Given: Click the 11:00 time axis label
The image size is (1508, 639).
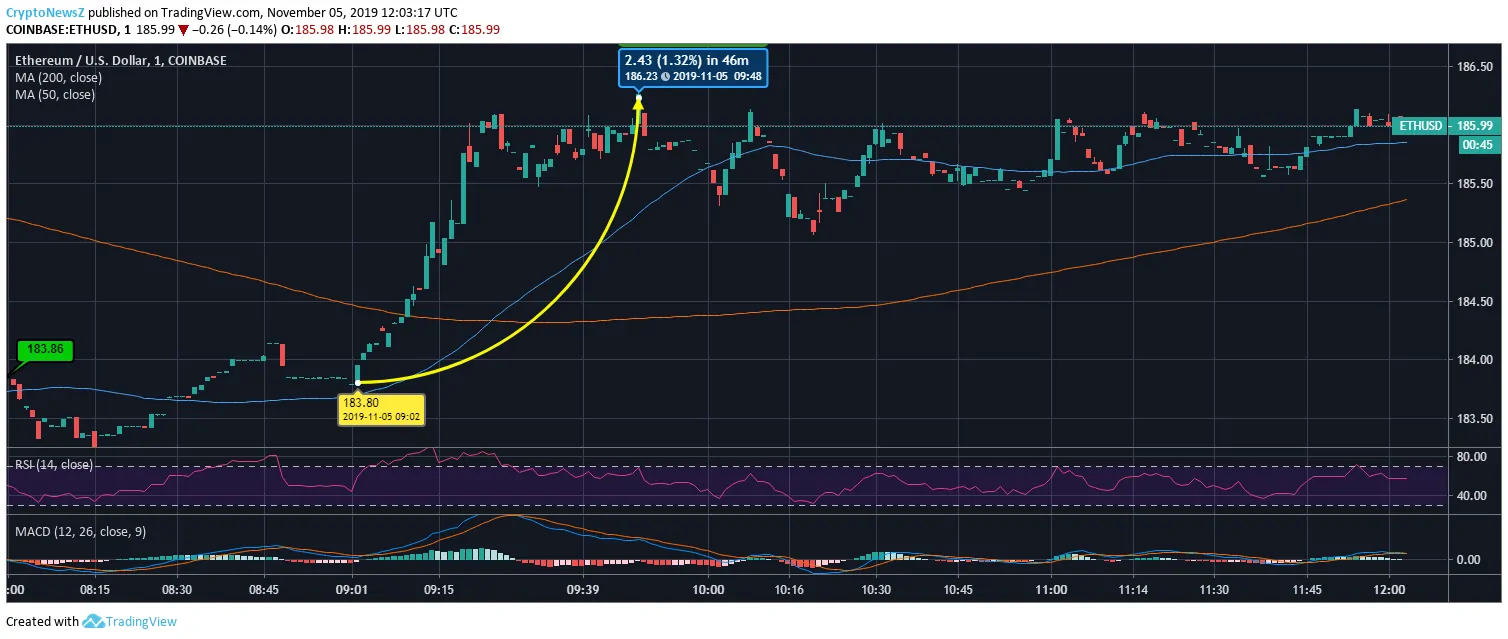Looking at the screenshot, I should click(1051, 591).
